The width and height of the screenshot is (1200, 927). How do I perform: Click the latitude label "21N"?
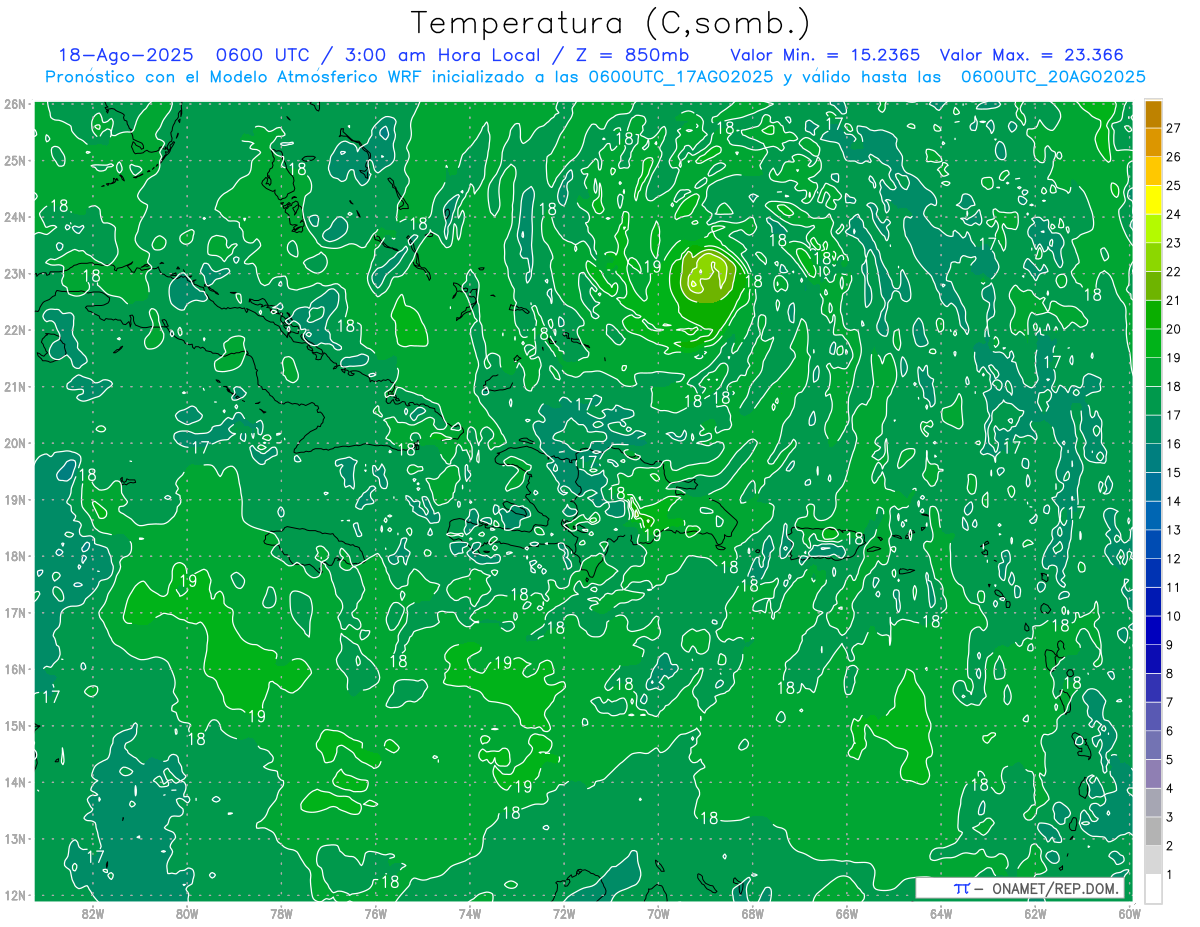coord(15,387)
